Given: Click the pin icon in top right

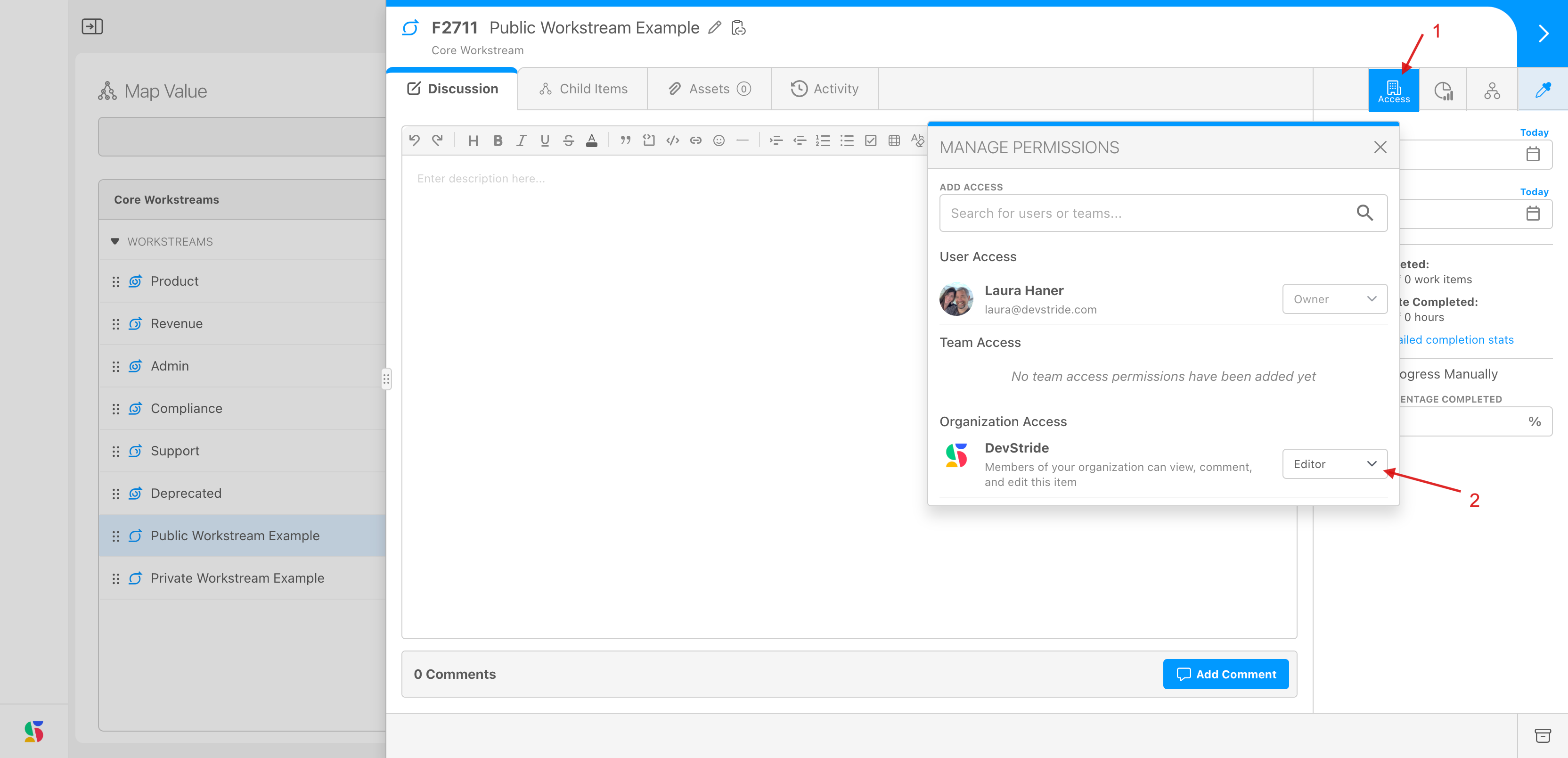Looking at the screenshot, I should pos(1543,90).
